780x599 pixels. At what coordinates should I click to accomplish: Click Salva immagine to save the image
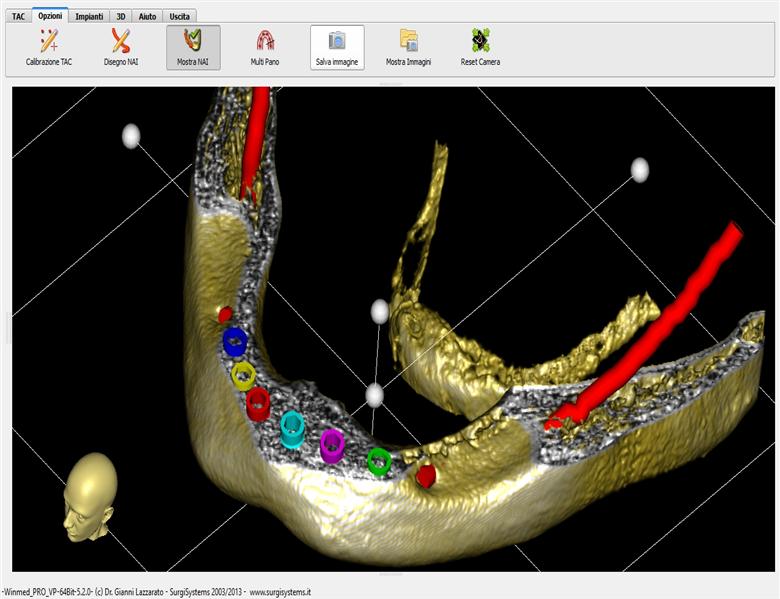(337, 48)
